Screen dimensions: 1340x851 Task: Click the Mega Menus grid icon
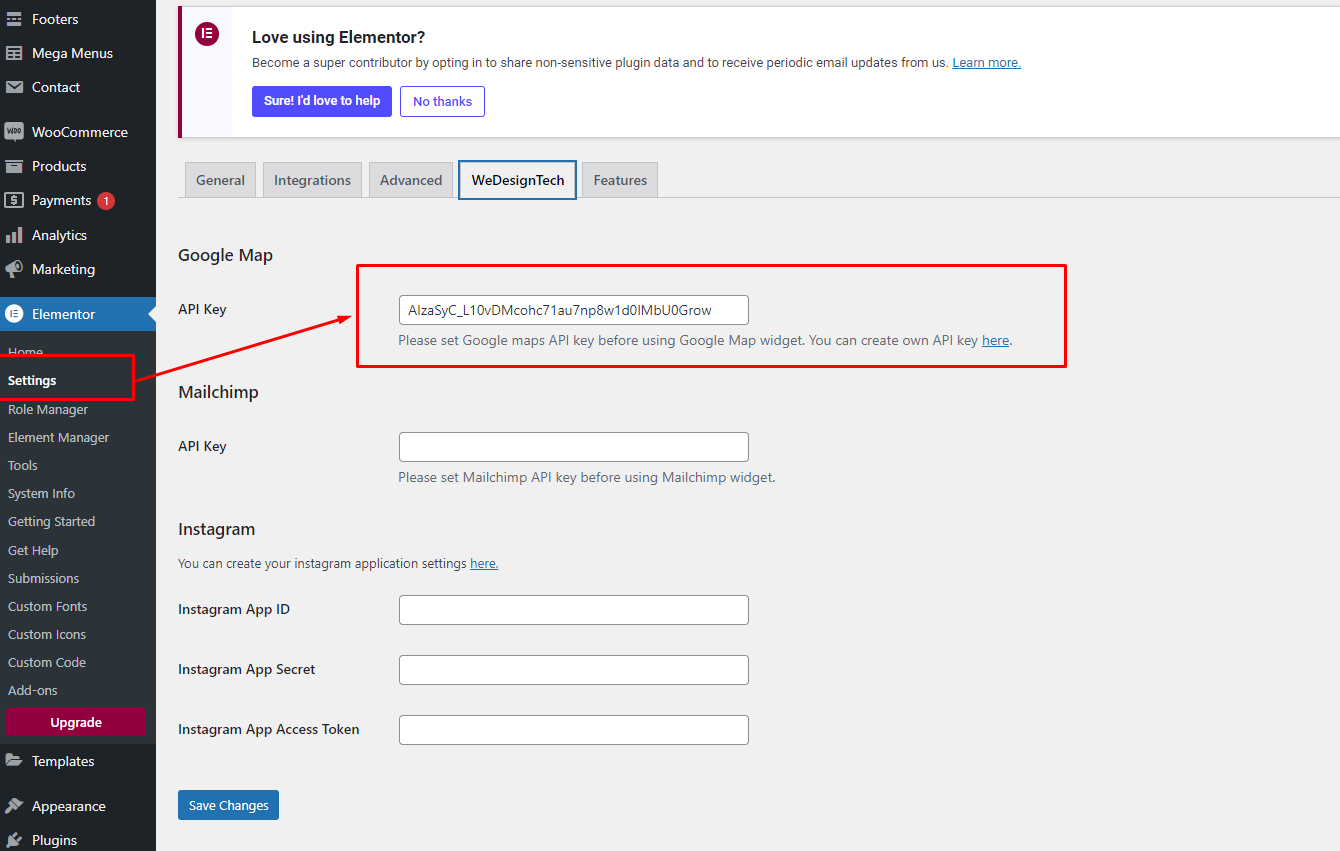(x=14, y=53)
